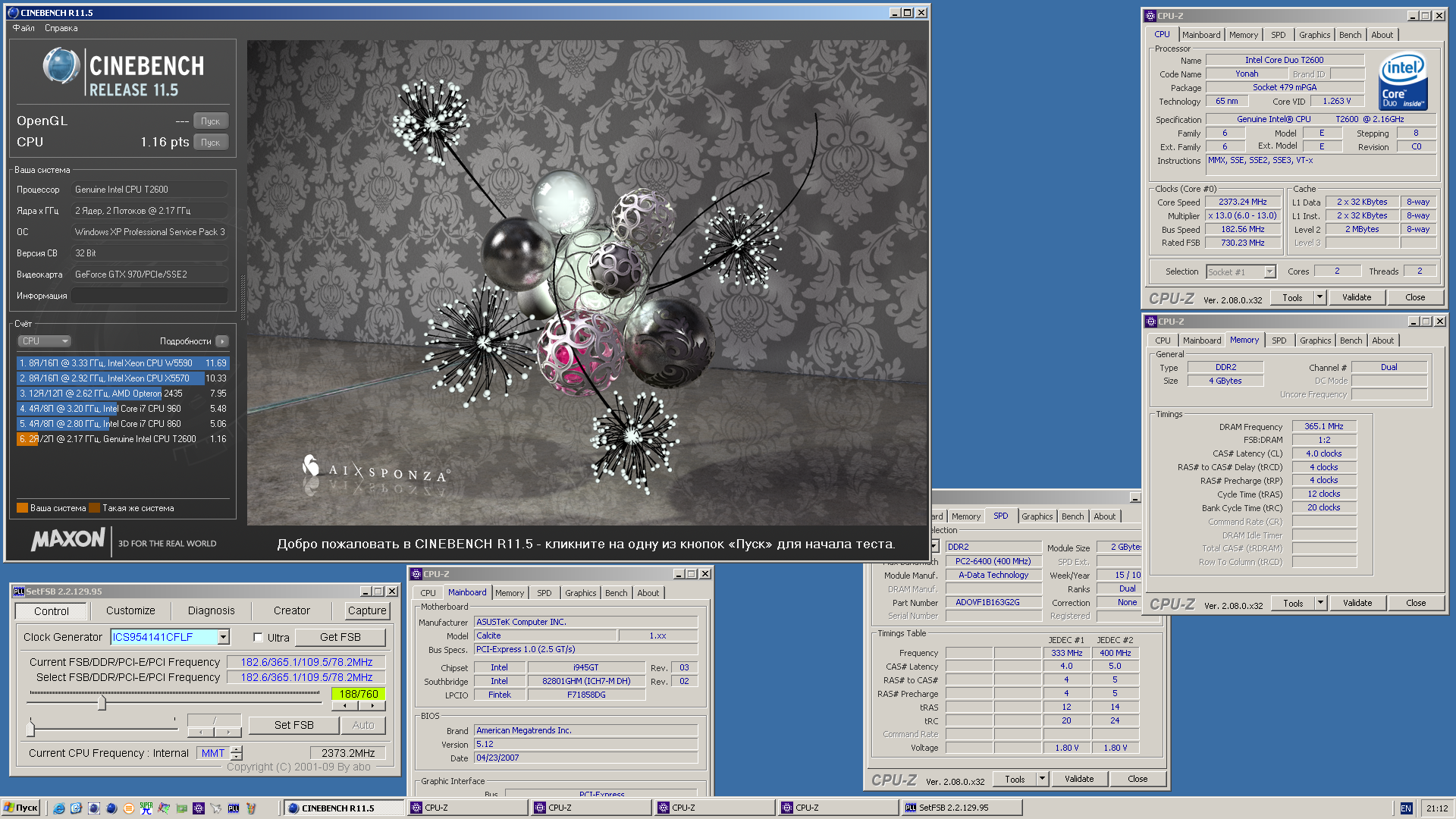Image resolution: width=1456 pixels, height=819 pixels.
Task: Open the purple CPU-Z quick launch icon
Action: tap(199, 808)
